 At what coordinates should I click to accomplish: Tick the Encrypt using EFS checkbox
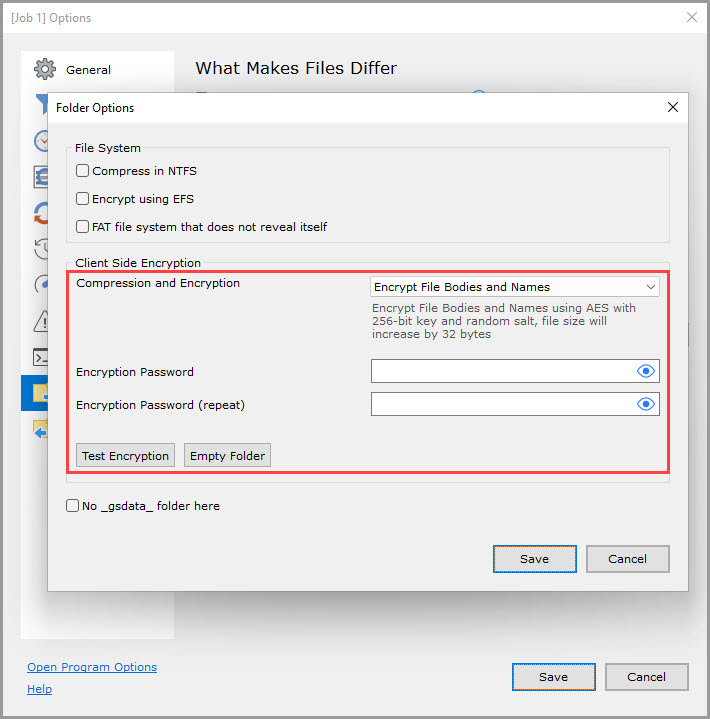[83, 199]
